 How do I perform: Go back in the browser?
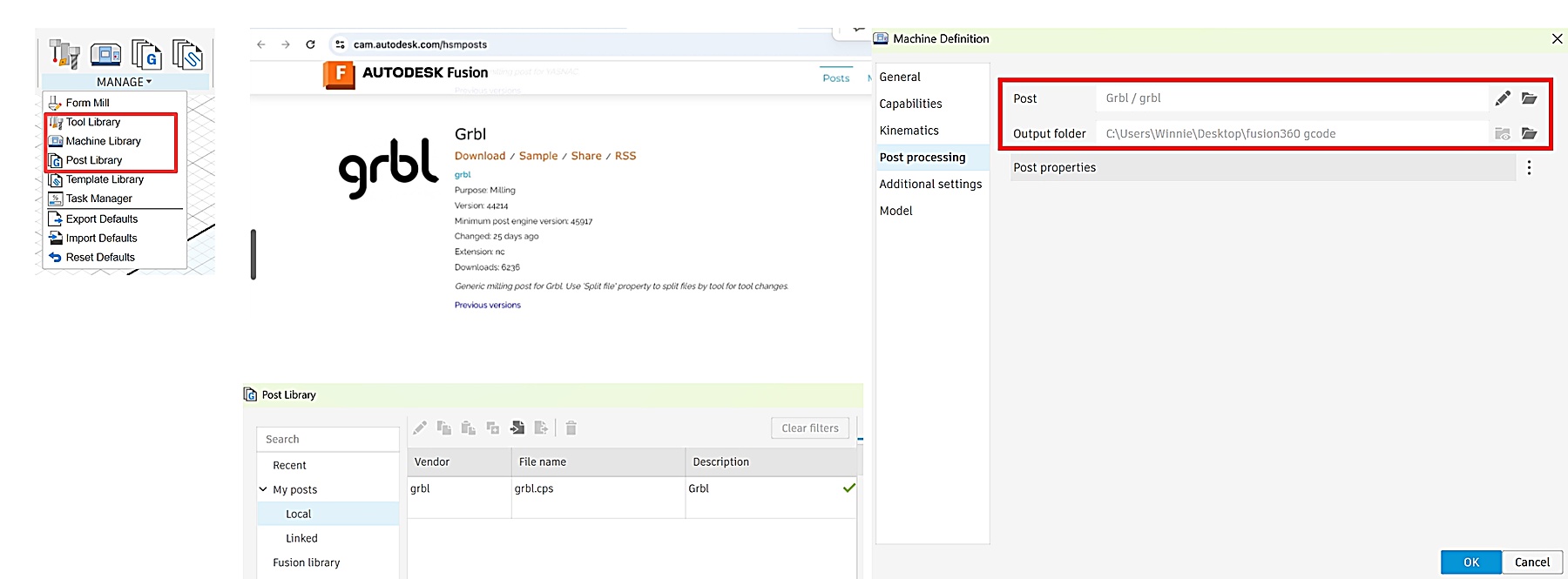coord(260,44)
